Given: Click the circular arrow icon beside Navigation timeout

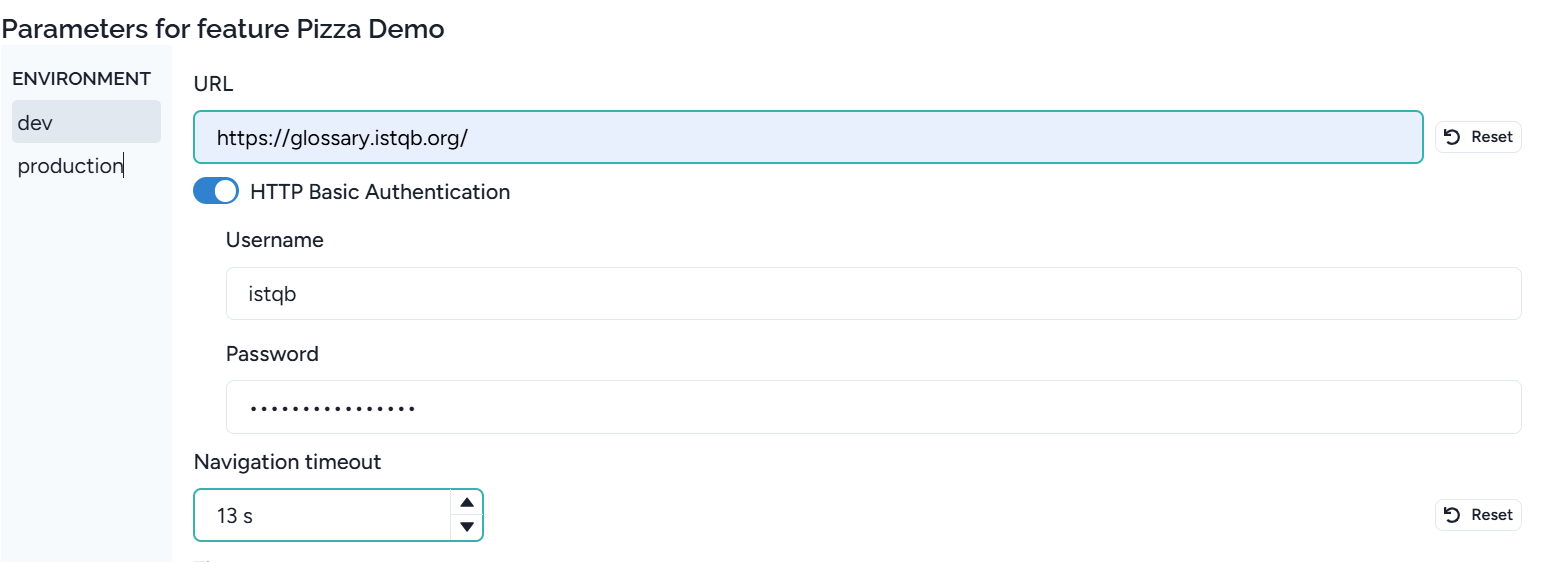Looking at the screenshot, I should [1452, 515].
